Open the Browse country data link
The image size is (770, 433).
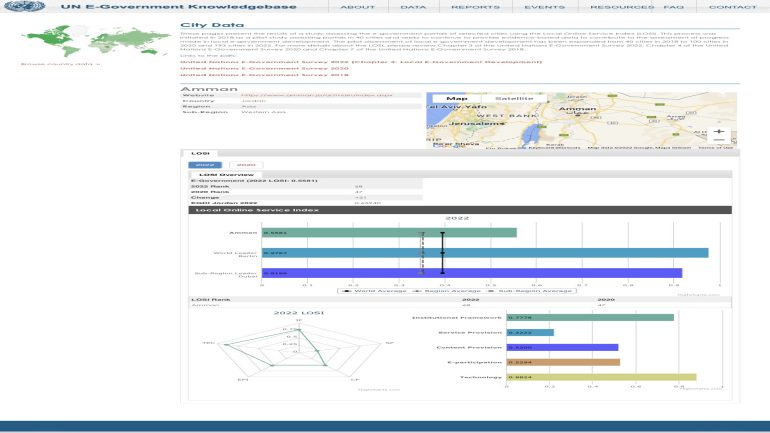[60, 64]
